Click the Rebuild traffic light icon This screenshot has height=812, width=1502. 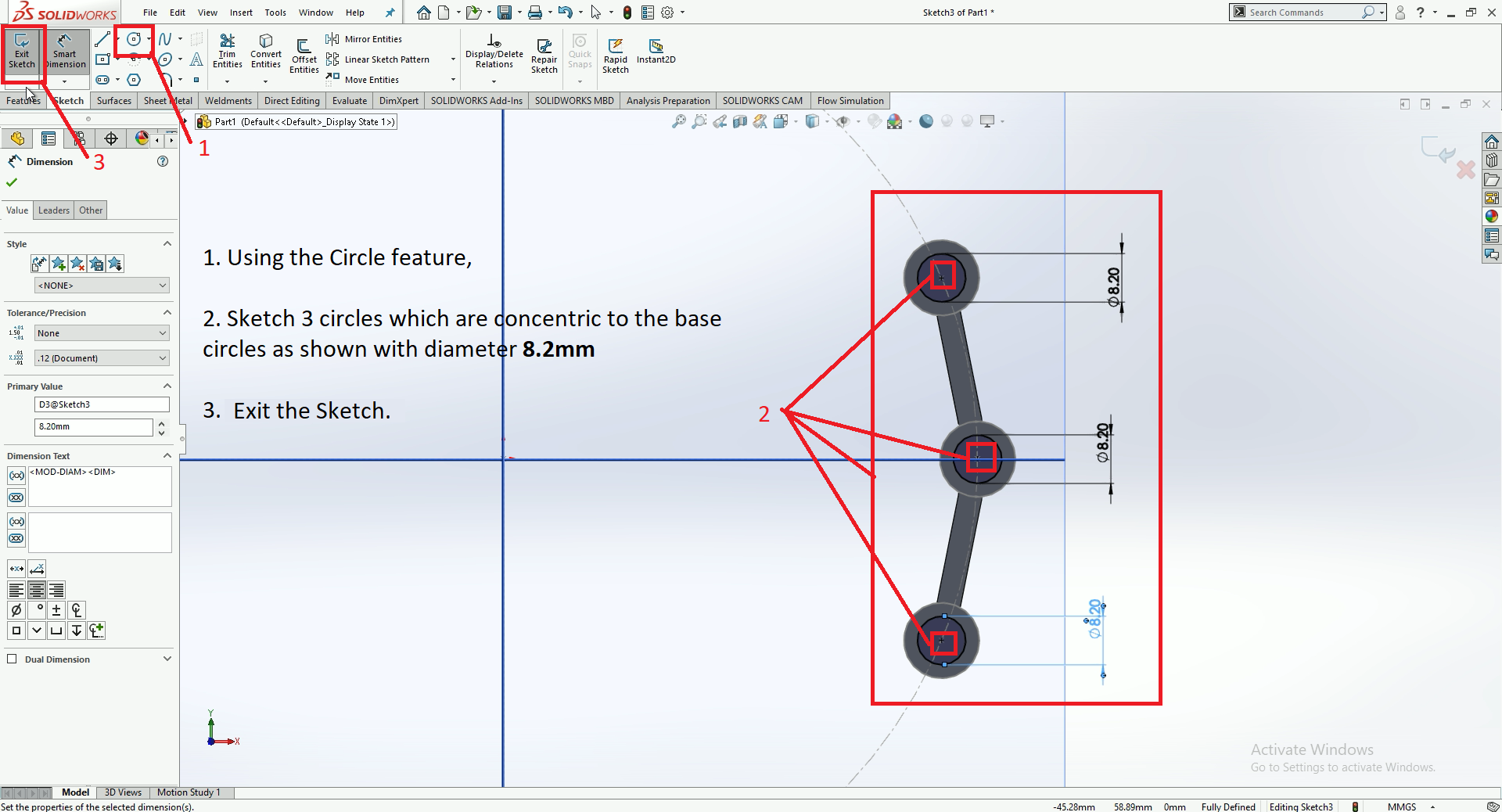coord(627,13)
